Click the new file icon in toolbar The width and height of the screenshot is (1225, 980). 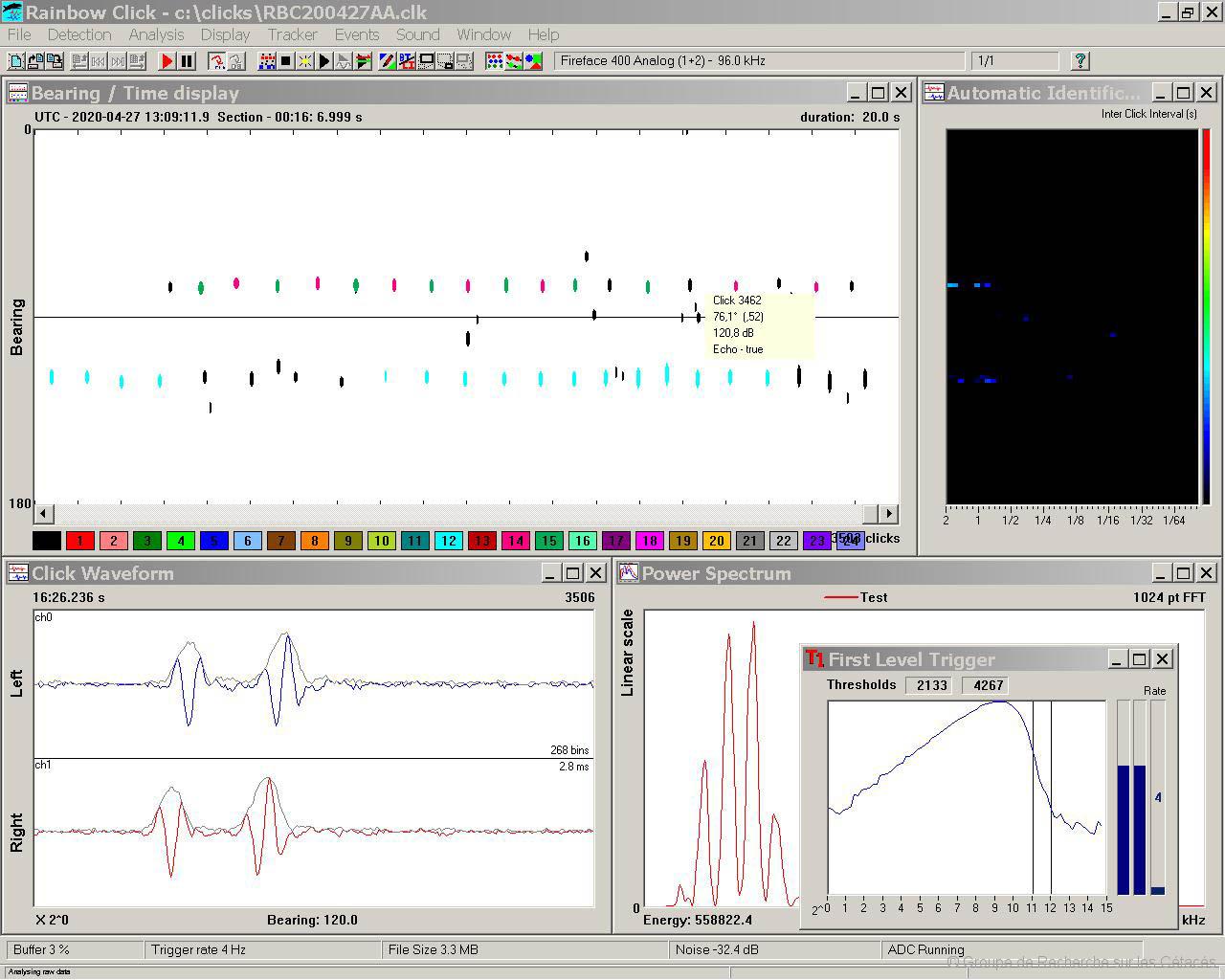click(x=16, y=61)
